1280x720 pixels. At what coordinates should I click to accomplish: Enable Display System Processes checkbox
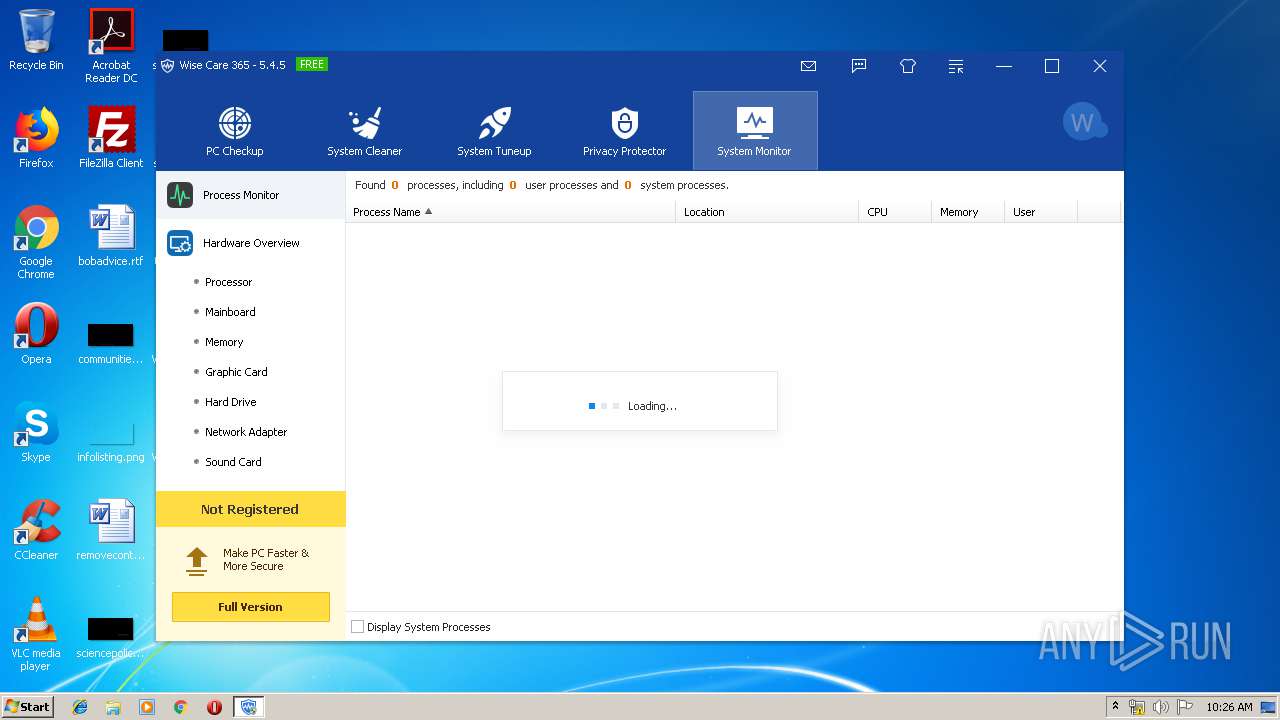[x=358, y=627]
